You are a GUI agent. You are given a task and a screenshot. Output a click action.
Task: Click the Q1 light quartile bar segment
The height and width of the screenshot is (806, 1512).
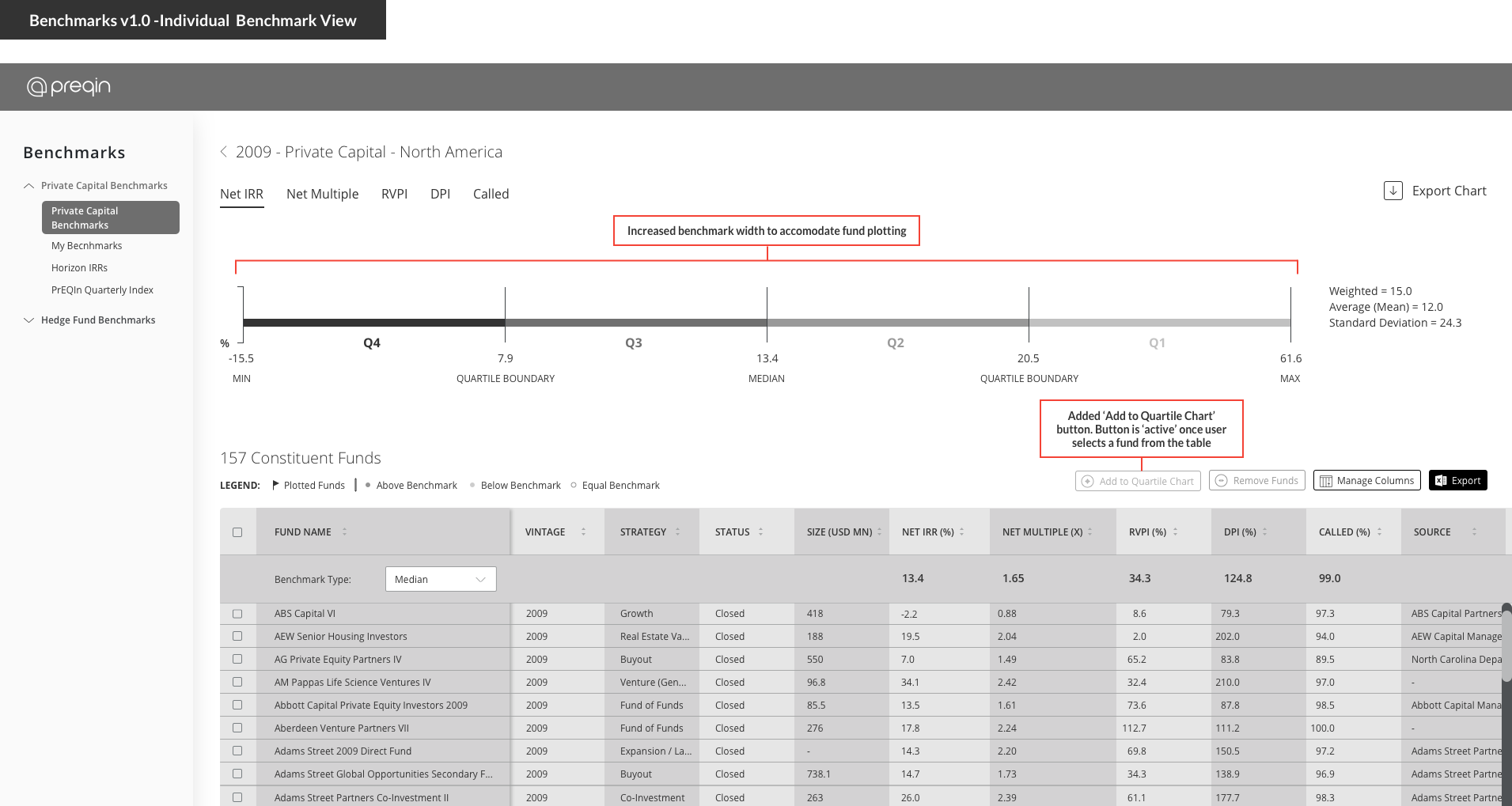tap(1160, 323)
